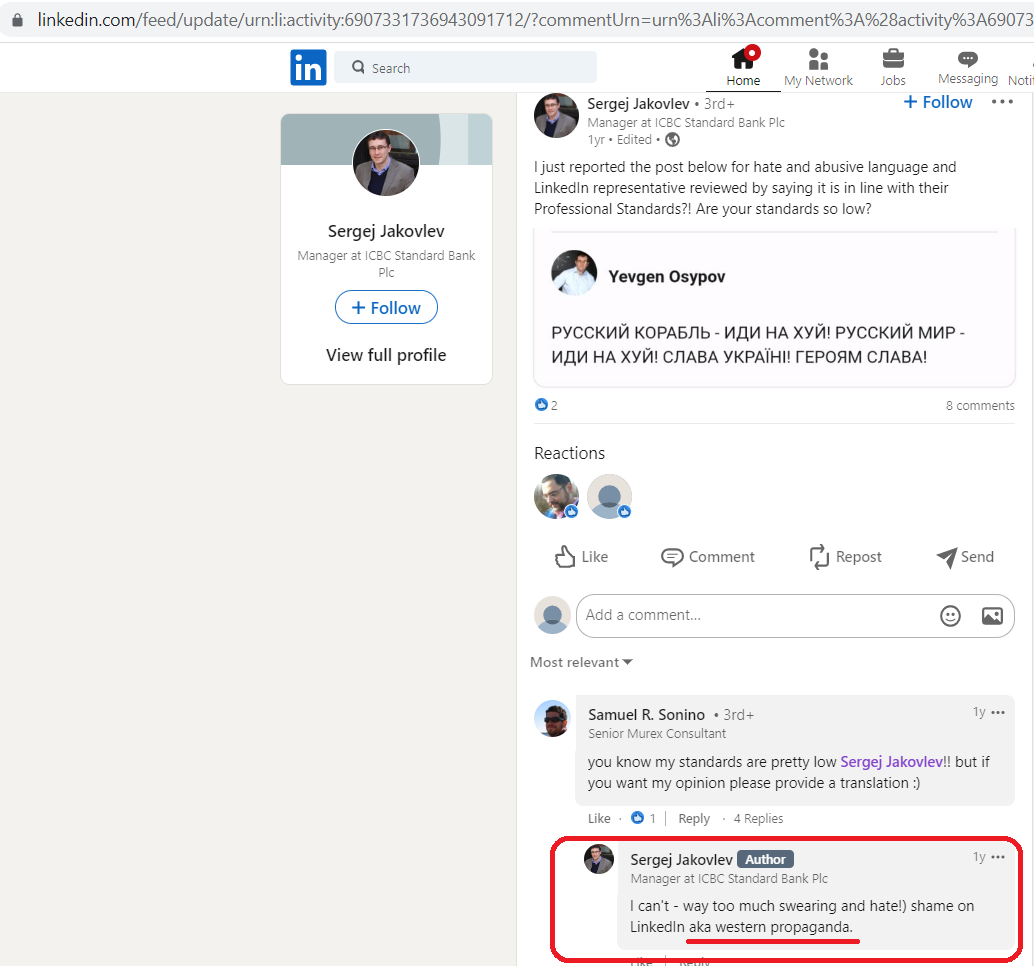Click Yevgen Osypov's name

click(x=667, y=277)
